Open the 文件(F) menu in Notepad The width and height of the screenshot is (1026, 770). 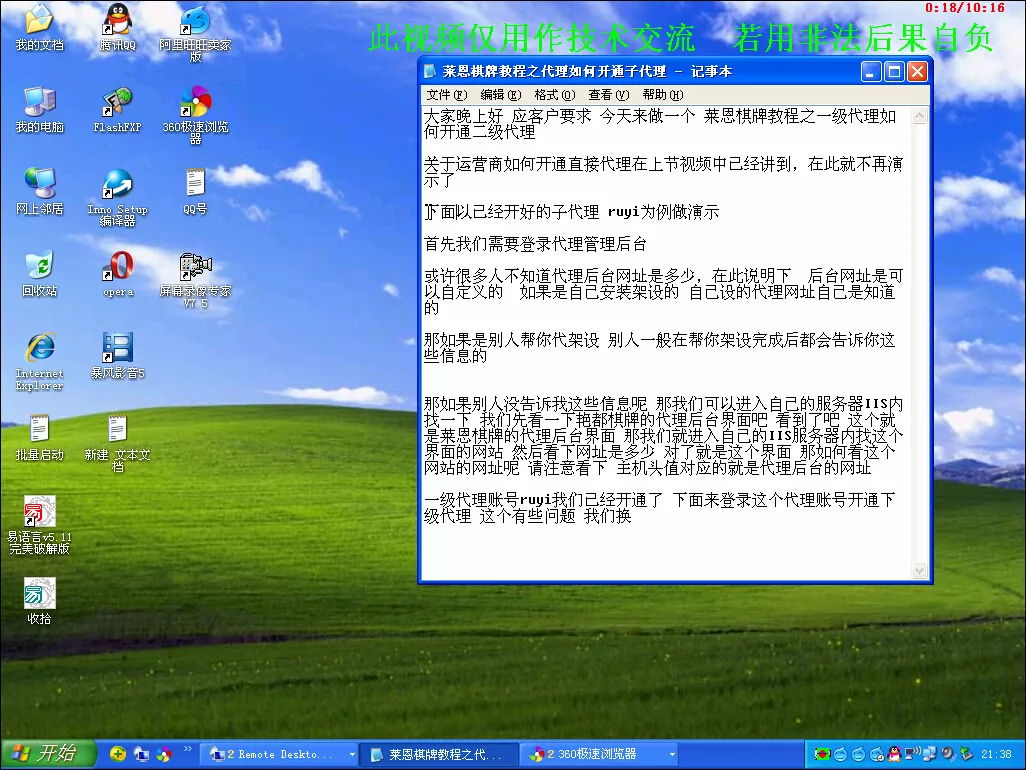[x=446, y=95]
